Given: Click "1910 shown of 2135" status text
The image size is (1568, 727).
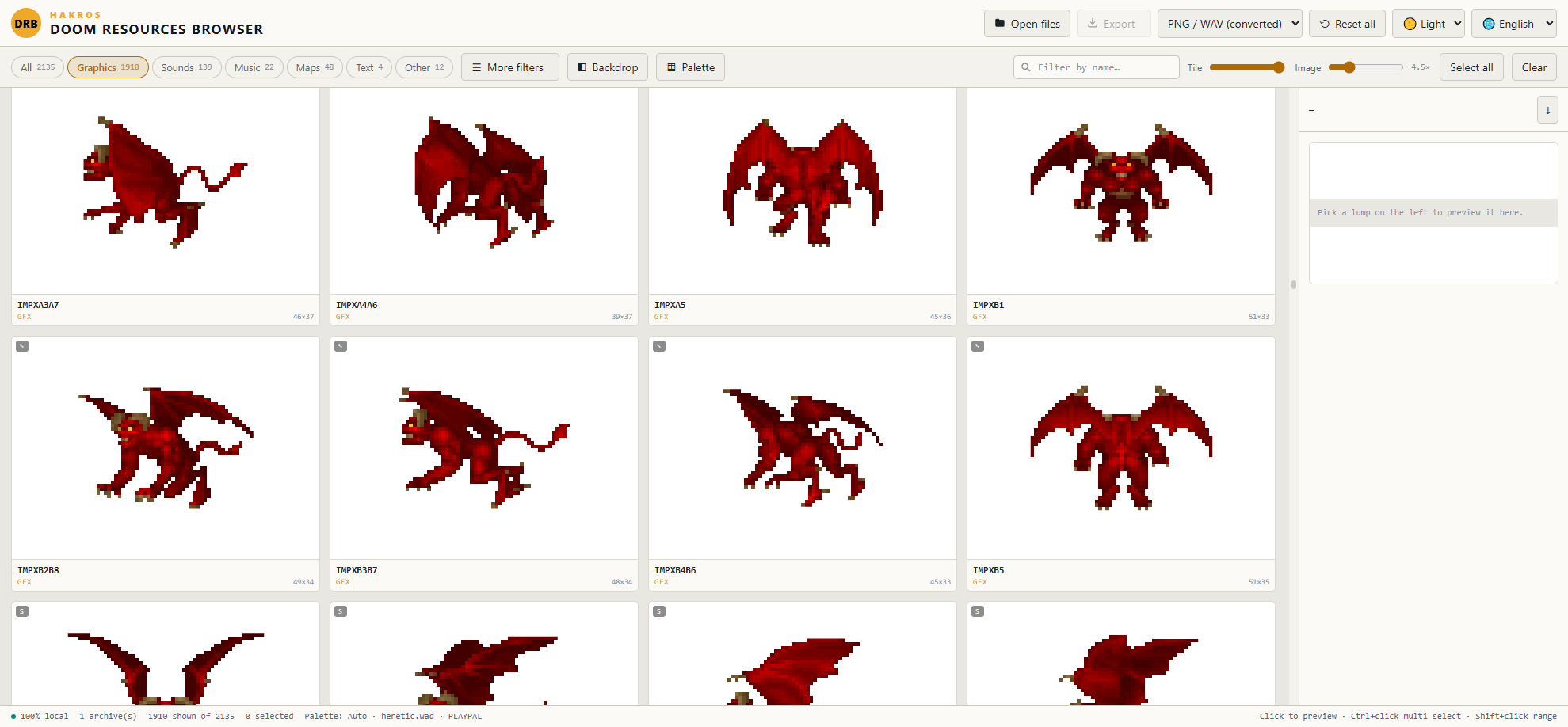Looking at the screenshot, I should point(191,716).
